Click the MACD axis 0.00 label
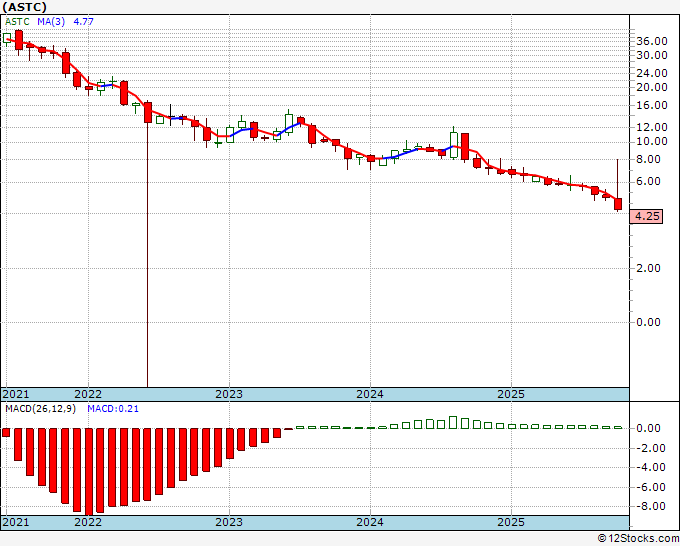This screenshot has height=546, width=680. pos(648,428)
